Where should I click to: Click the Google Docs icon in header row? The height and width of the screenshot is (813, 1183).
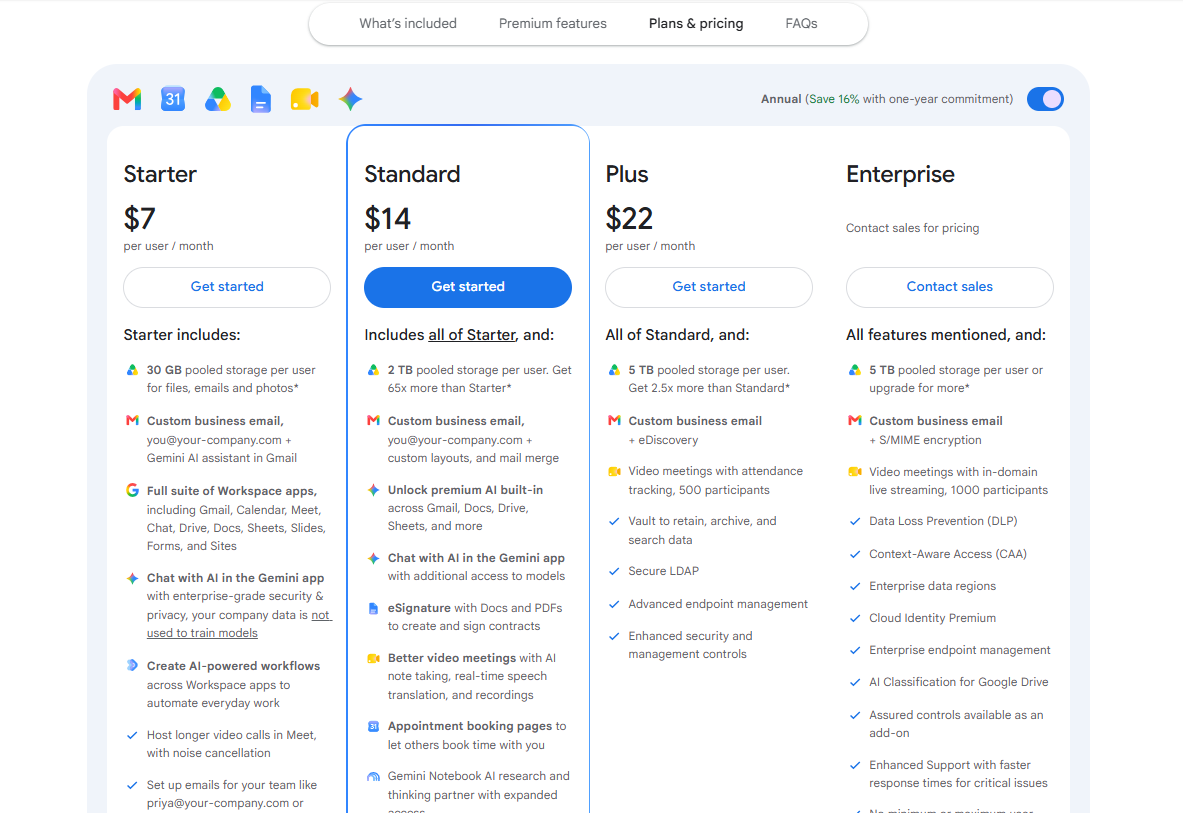tap(260, 99)
